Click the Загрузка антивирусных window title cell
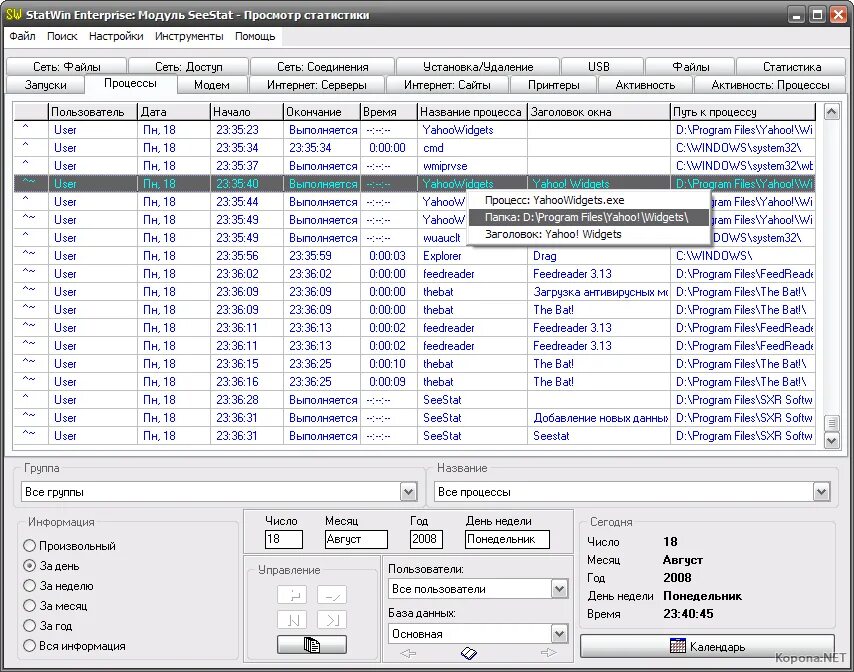 coord(599,292)
